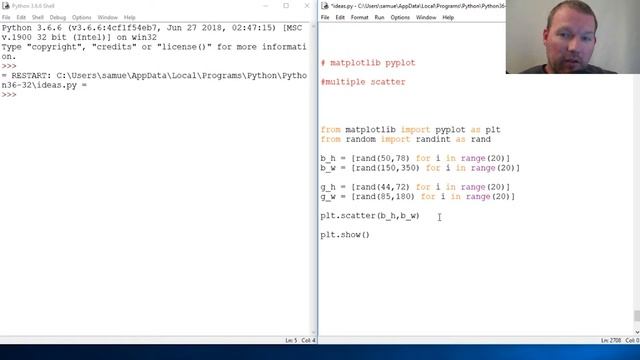Click the b_h list comprehension line
Image resolution: width=640 pixels, height=360 pixels.
point(415,158)
